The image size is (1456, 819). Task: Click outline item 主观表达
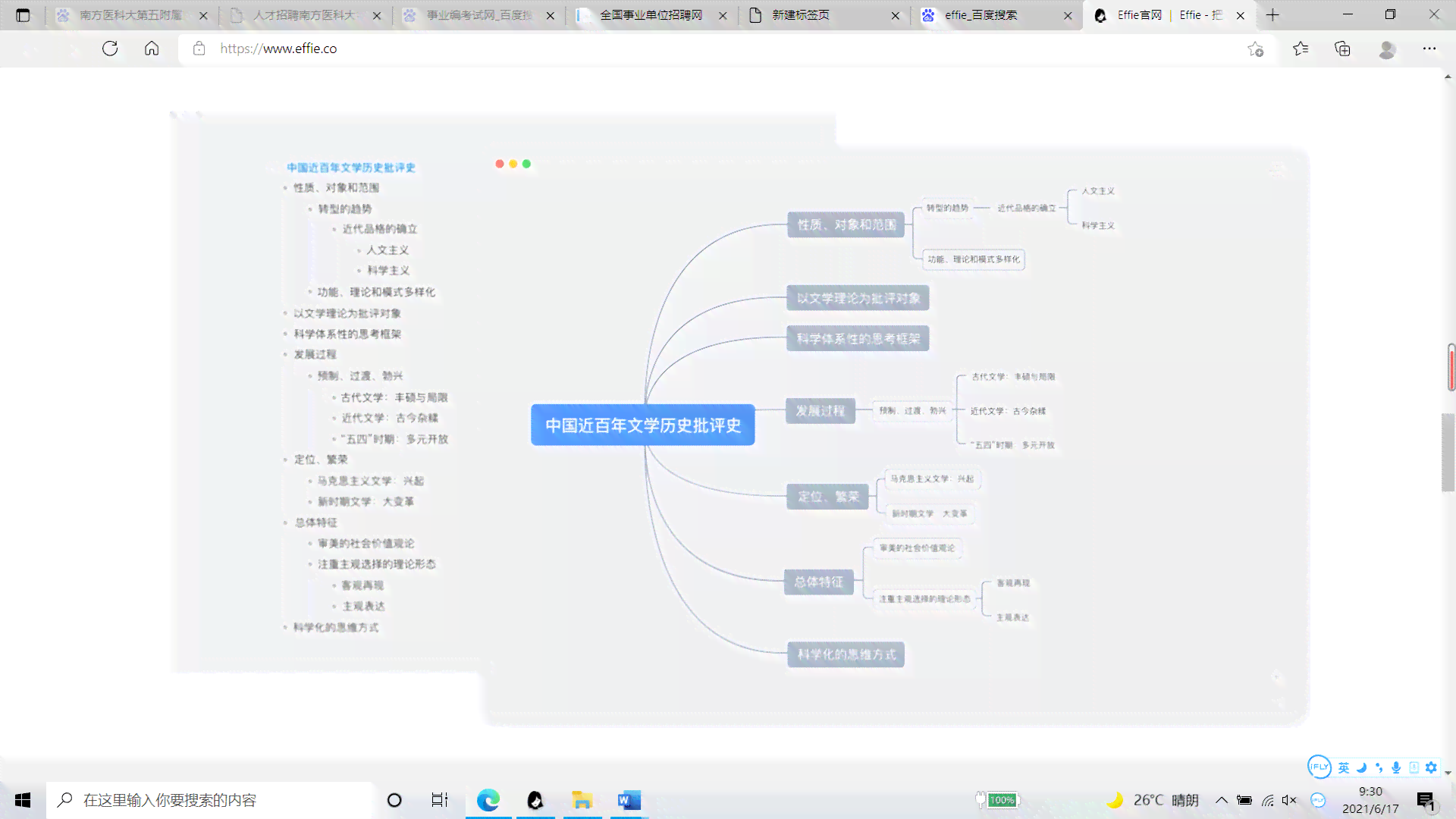click(363, 606)
